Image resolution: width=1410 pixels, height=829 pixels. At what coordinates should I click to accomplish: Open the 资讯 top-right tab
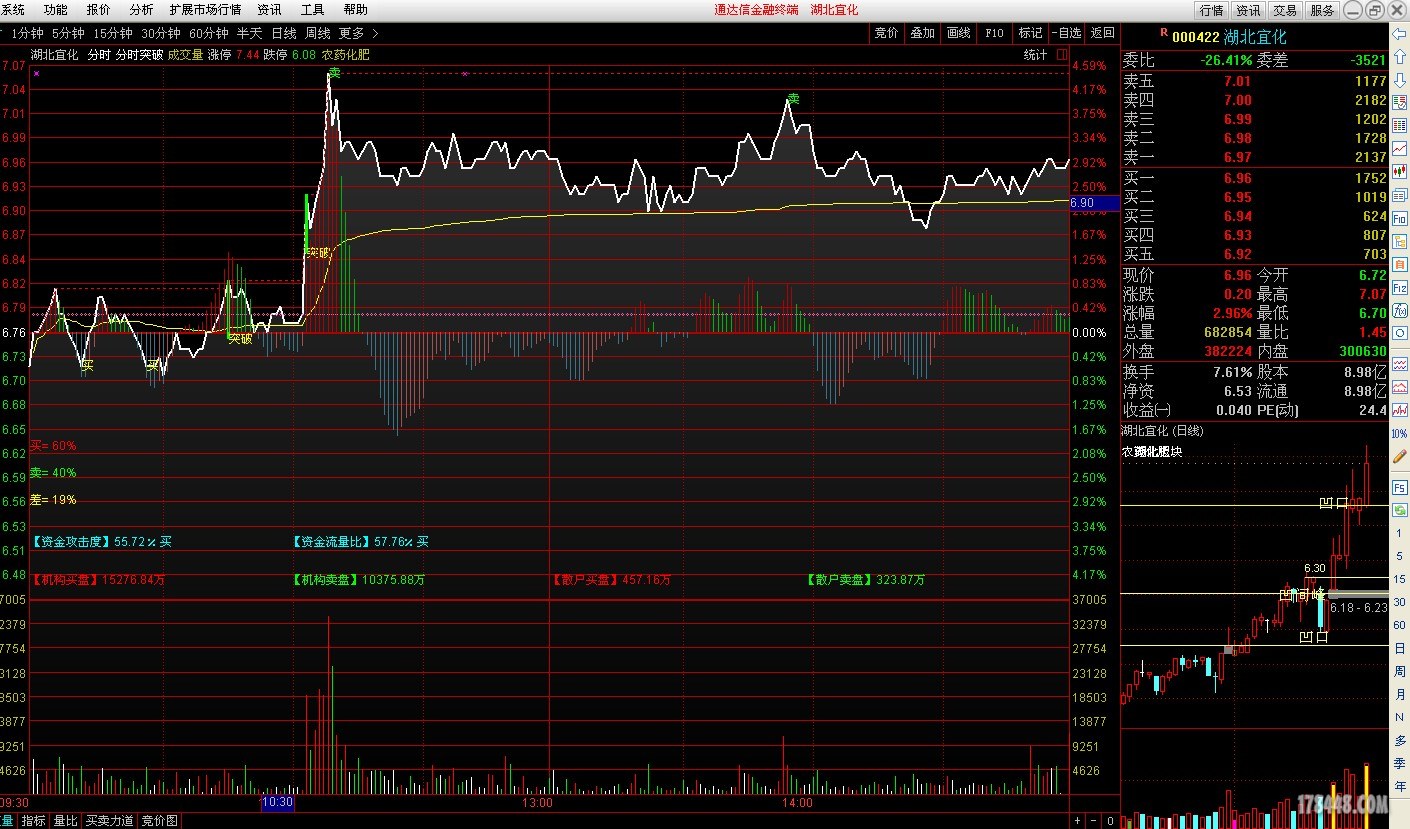coord(1249,10)
